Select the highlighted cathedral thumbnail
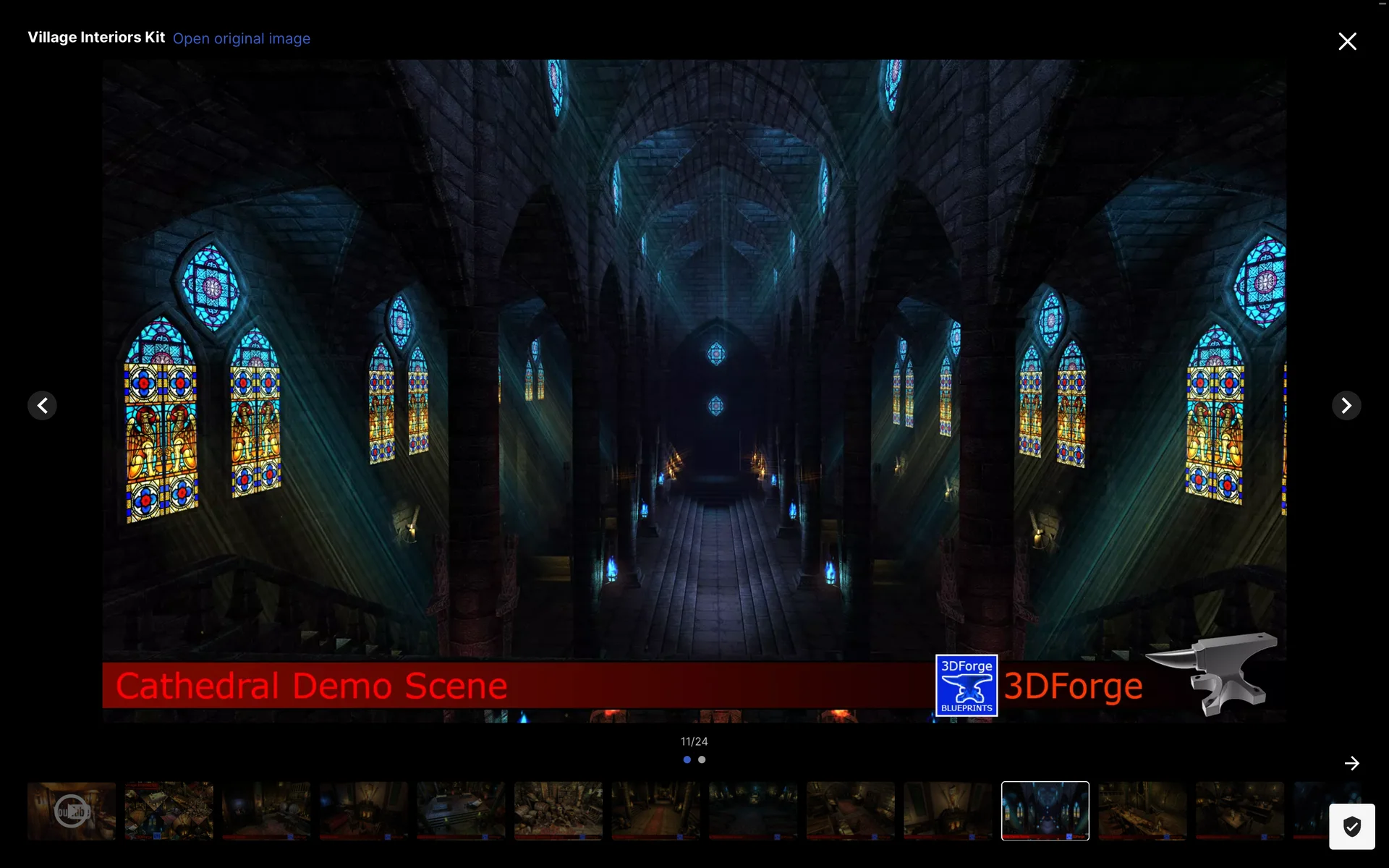Screen dimensions: 1389x868 click(1045, 810)
